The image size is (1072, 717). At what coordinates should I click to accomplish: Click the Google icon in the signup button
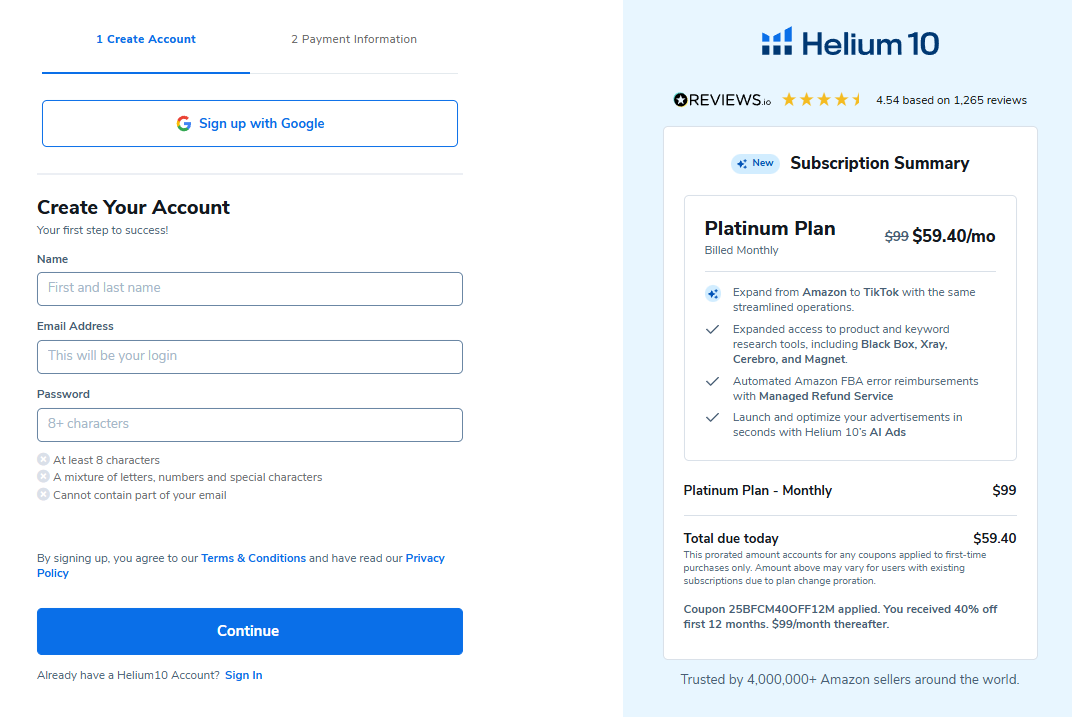184,123
